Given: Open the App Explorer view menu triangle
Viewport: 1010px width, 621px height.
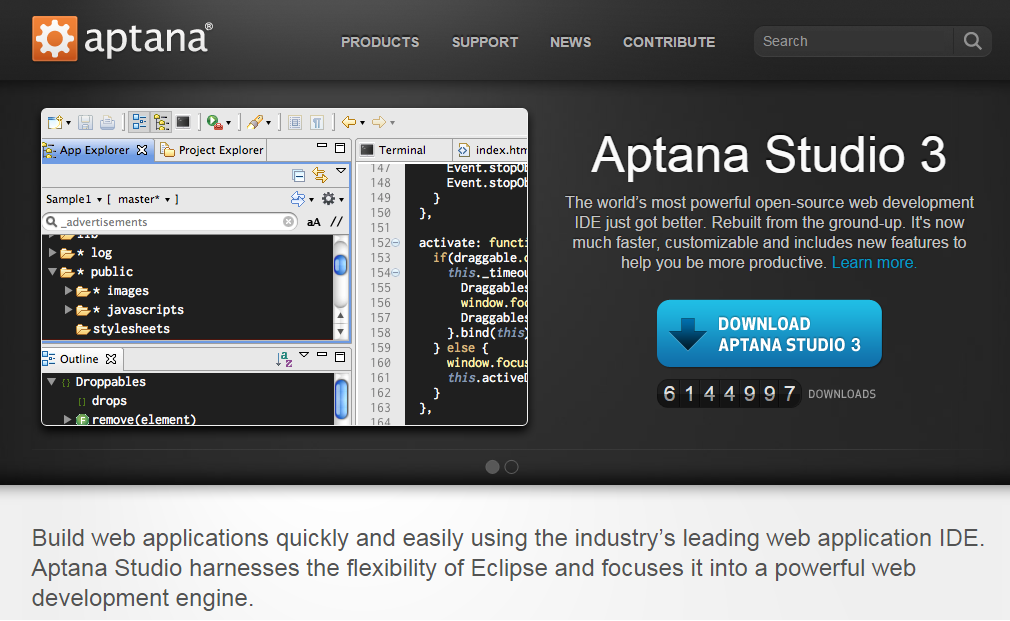Looking at the screenshot, I should (x=341, y=171).
